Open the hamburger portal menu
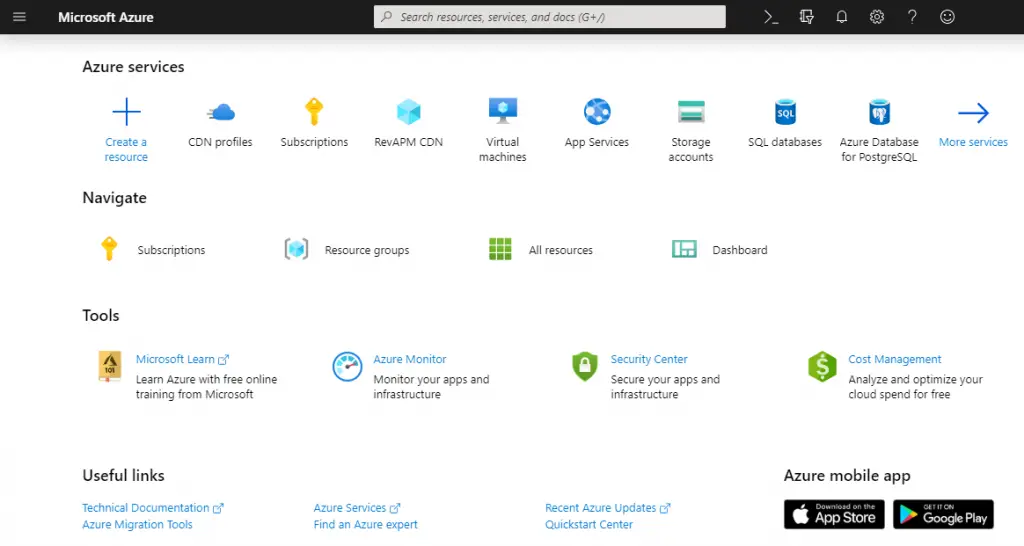Viewport: 1024px width, 546px height. [x=20, y=17]
